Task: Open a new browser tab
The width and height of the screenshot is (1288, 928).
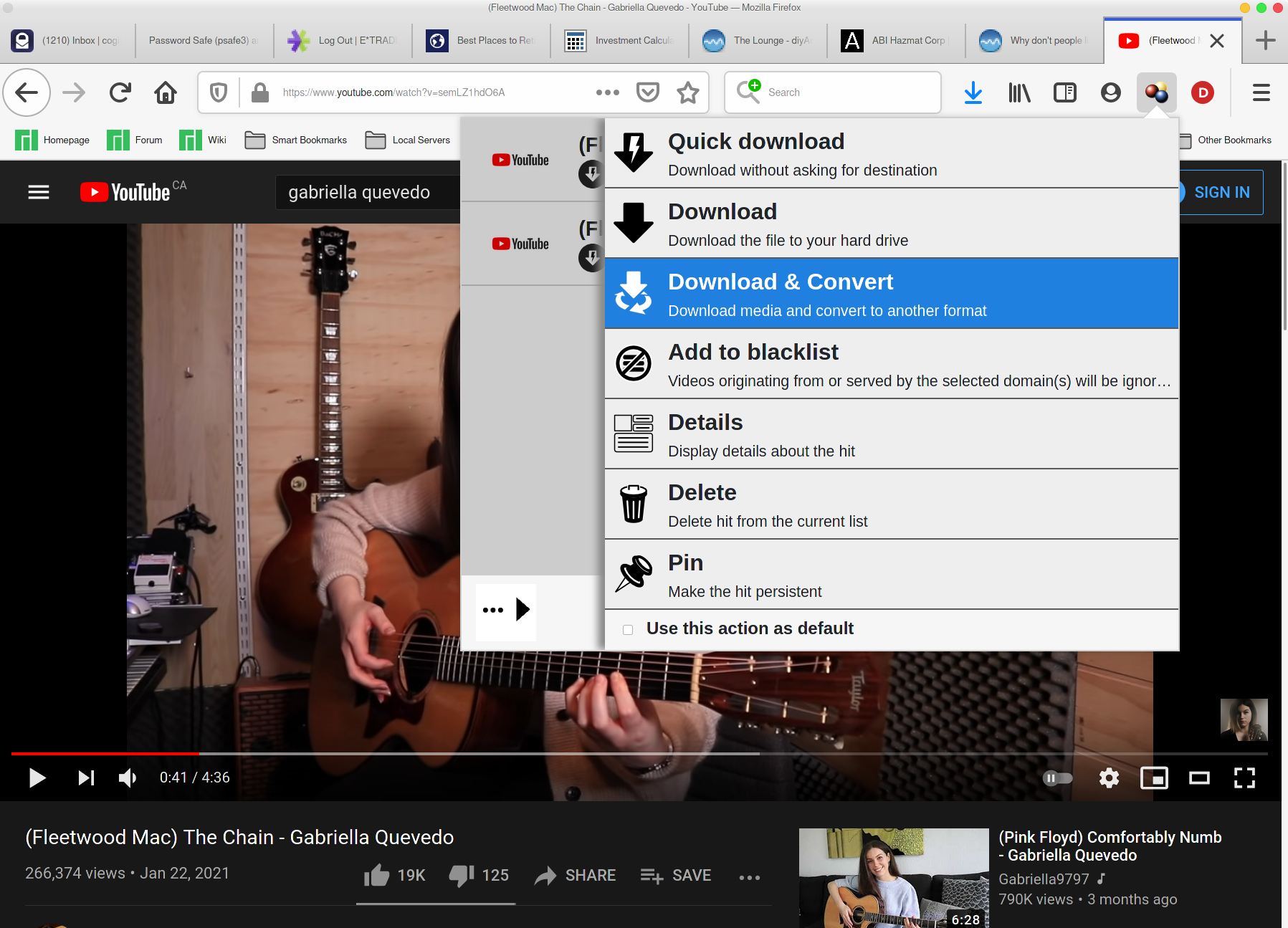Action: pos(1266,40)
